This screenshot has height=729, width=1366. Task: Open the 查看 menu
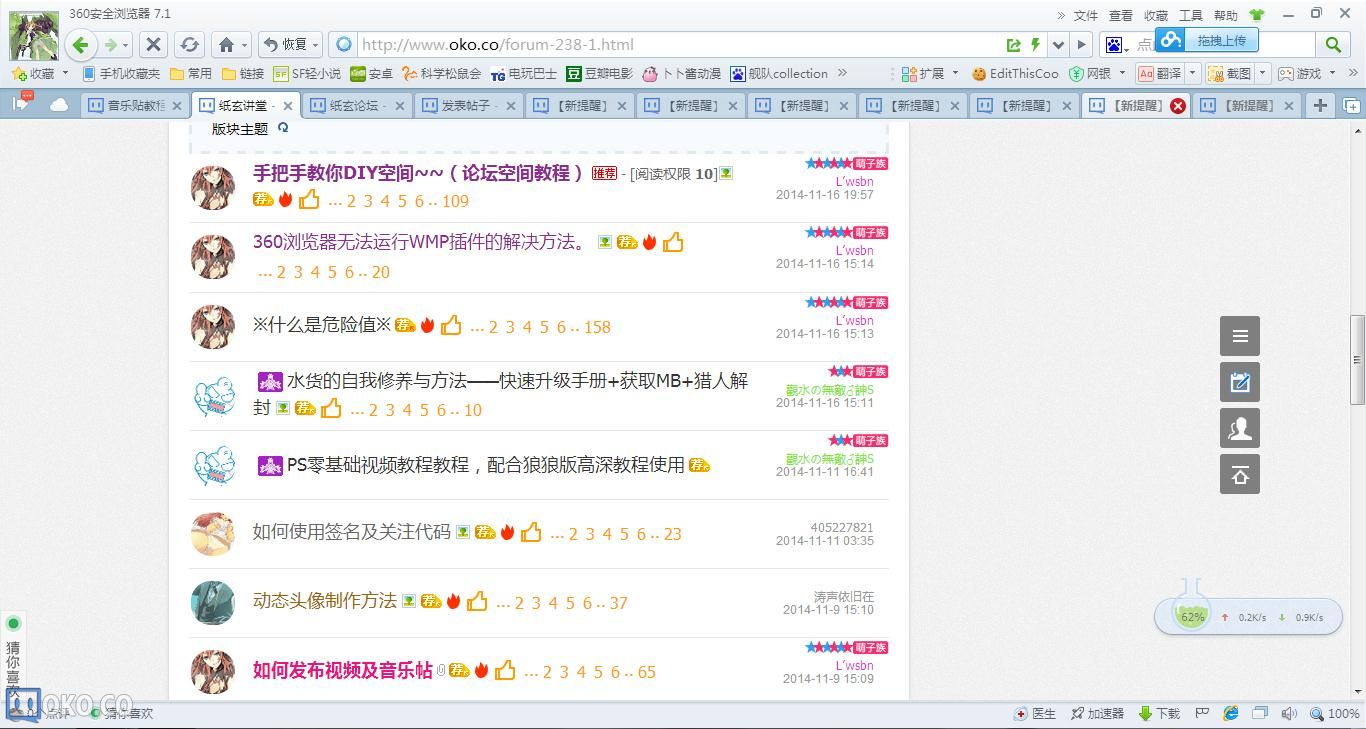point(1121,15)
